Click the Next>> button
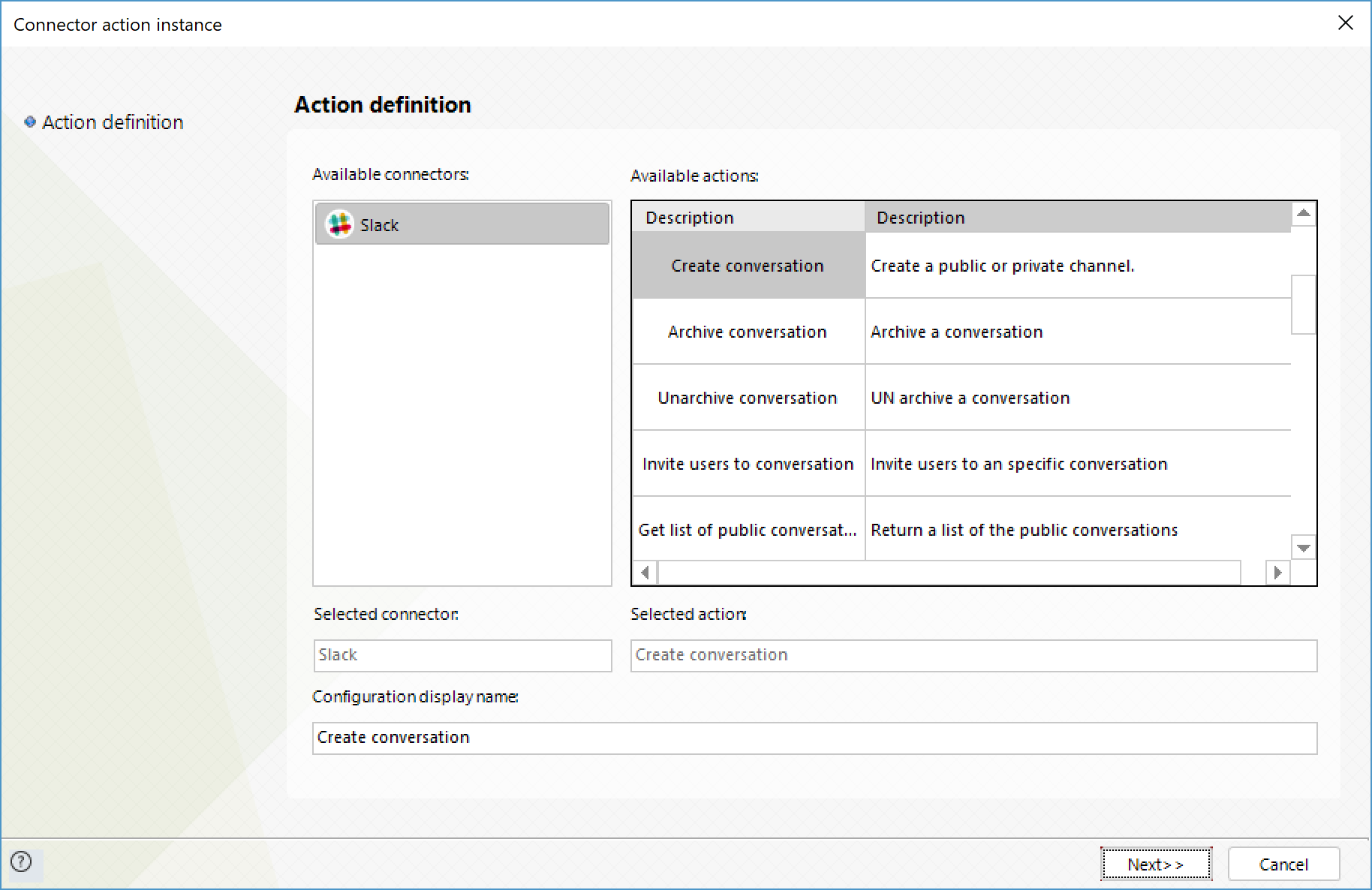This screenshot has width=1372, height=890. tap(1156, 864)
